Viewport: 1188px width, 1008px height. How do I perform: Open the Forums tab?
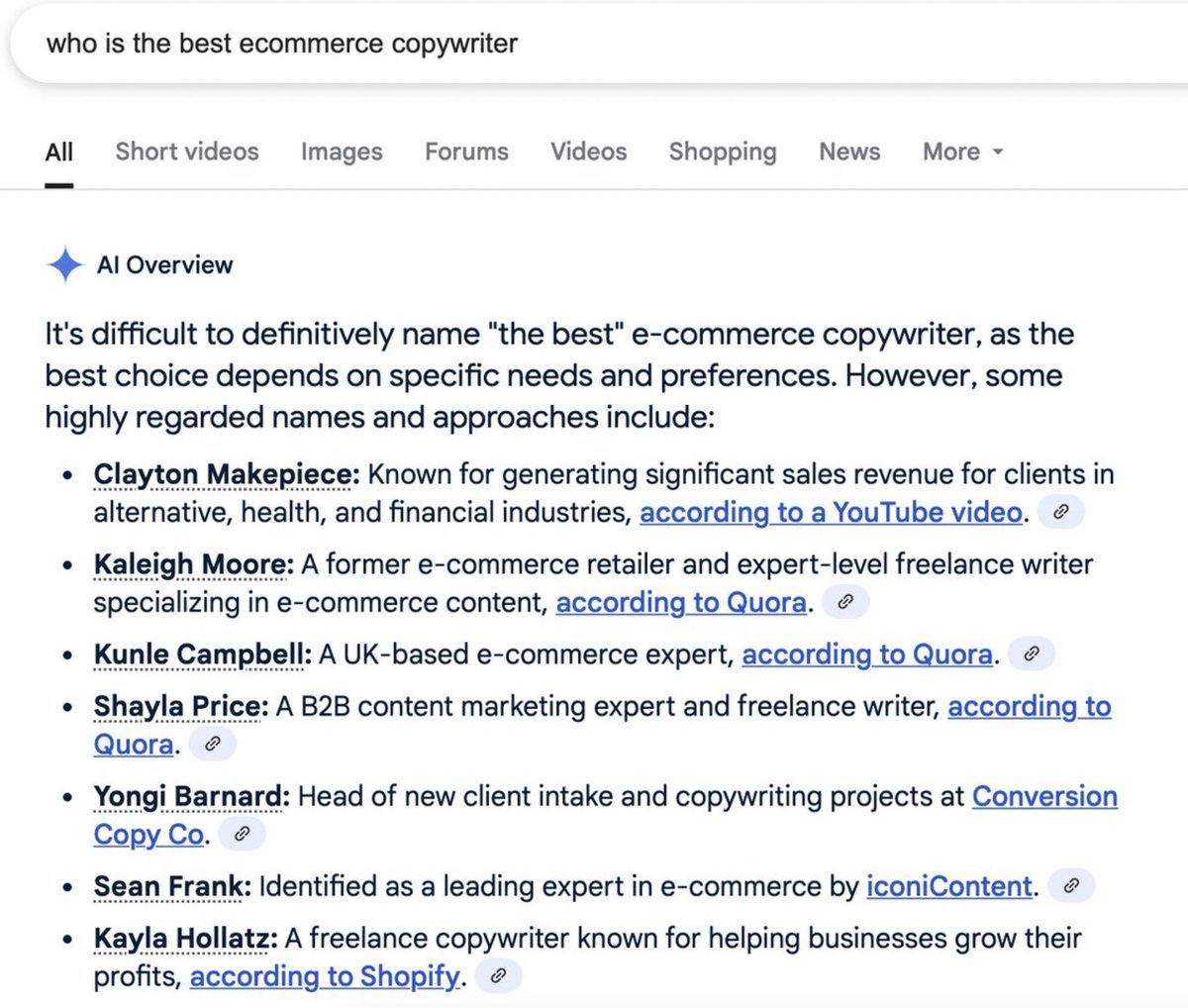tap(466, 151)
